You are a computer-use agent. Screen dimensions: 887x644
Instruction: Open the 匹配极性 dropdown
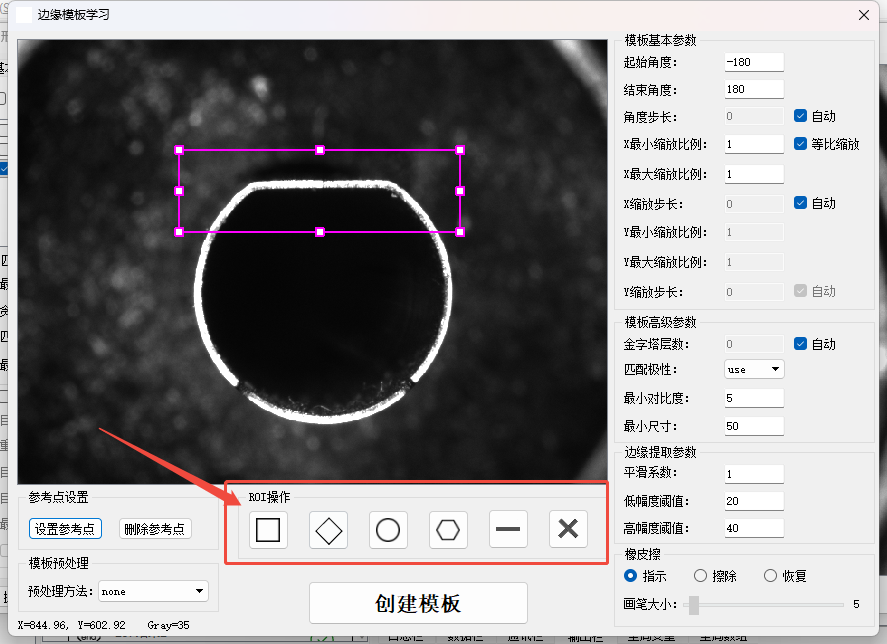click(754, 370)
